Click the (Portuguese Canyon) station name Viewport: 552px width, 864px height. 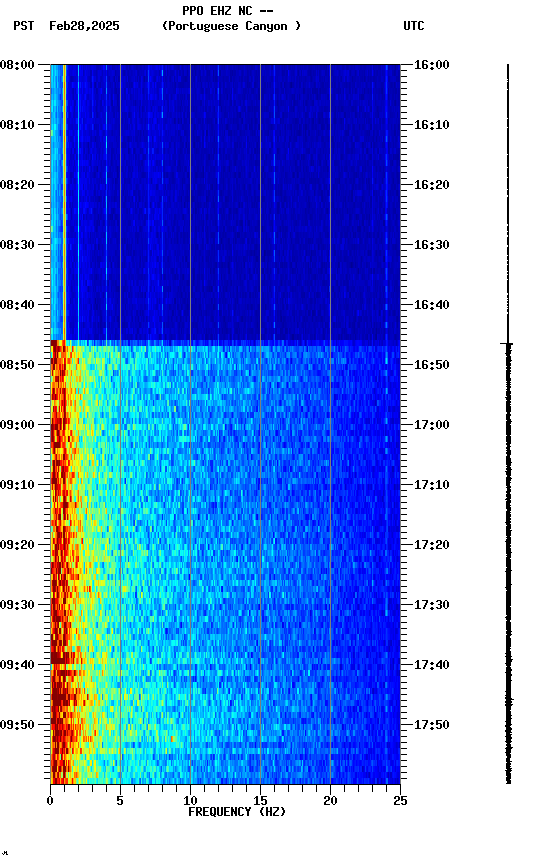(x=231, y=26)
